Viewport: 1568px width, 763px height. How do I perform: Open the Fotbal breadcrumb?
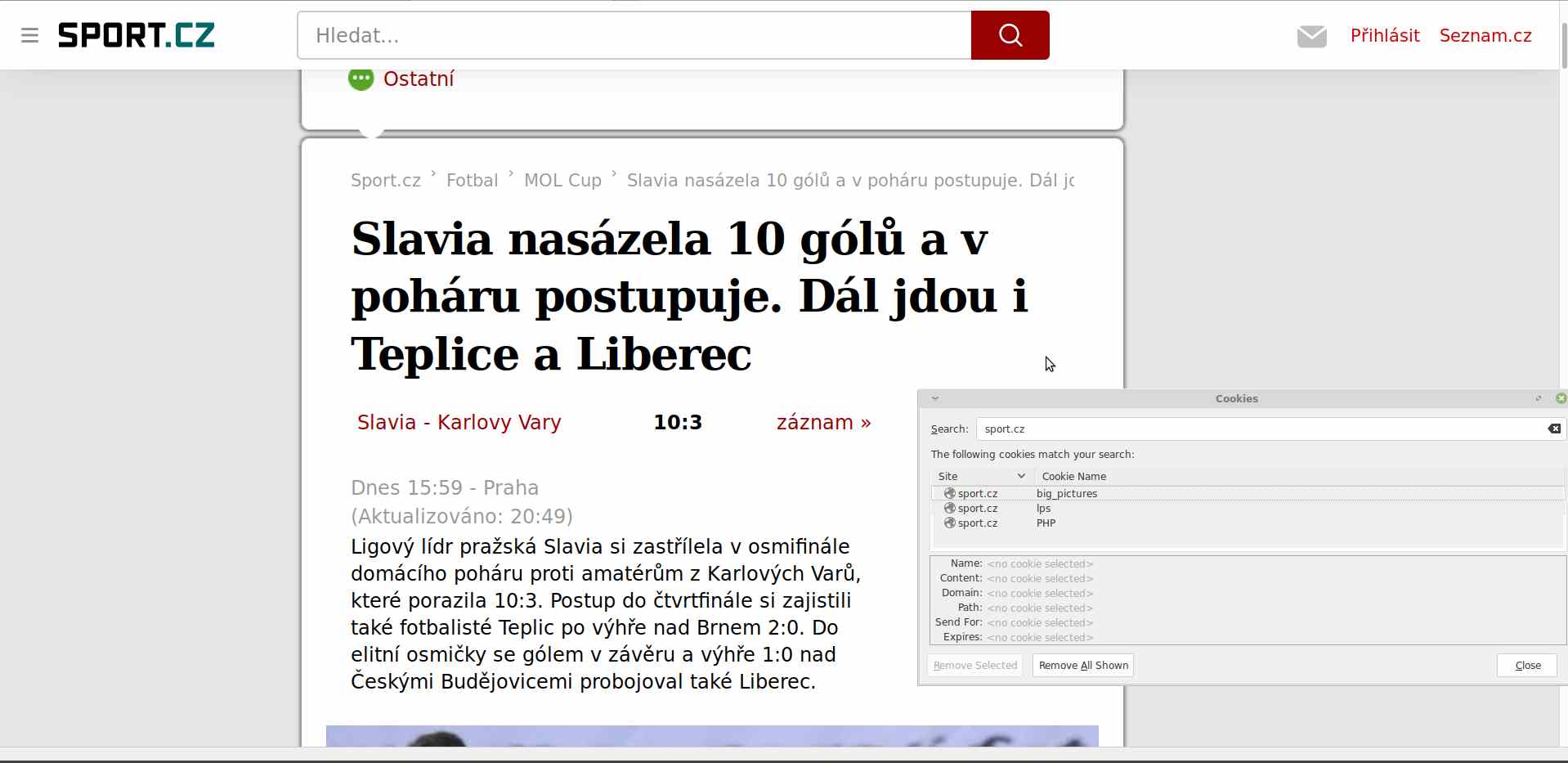click(x=472, y=180)
